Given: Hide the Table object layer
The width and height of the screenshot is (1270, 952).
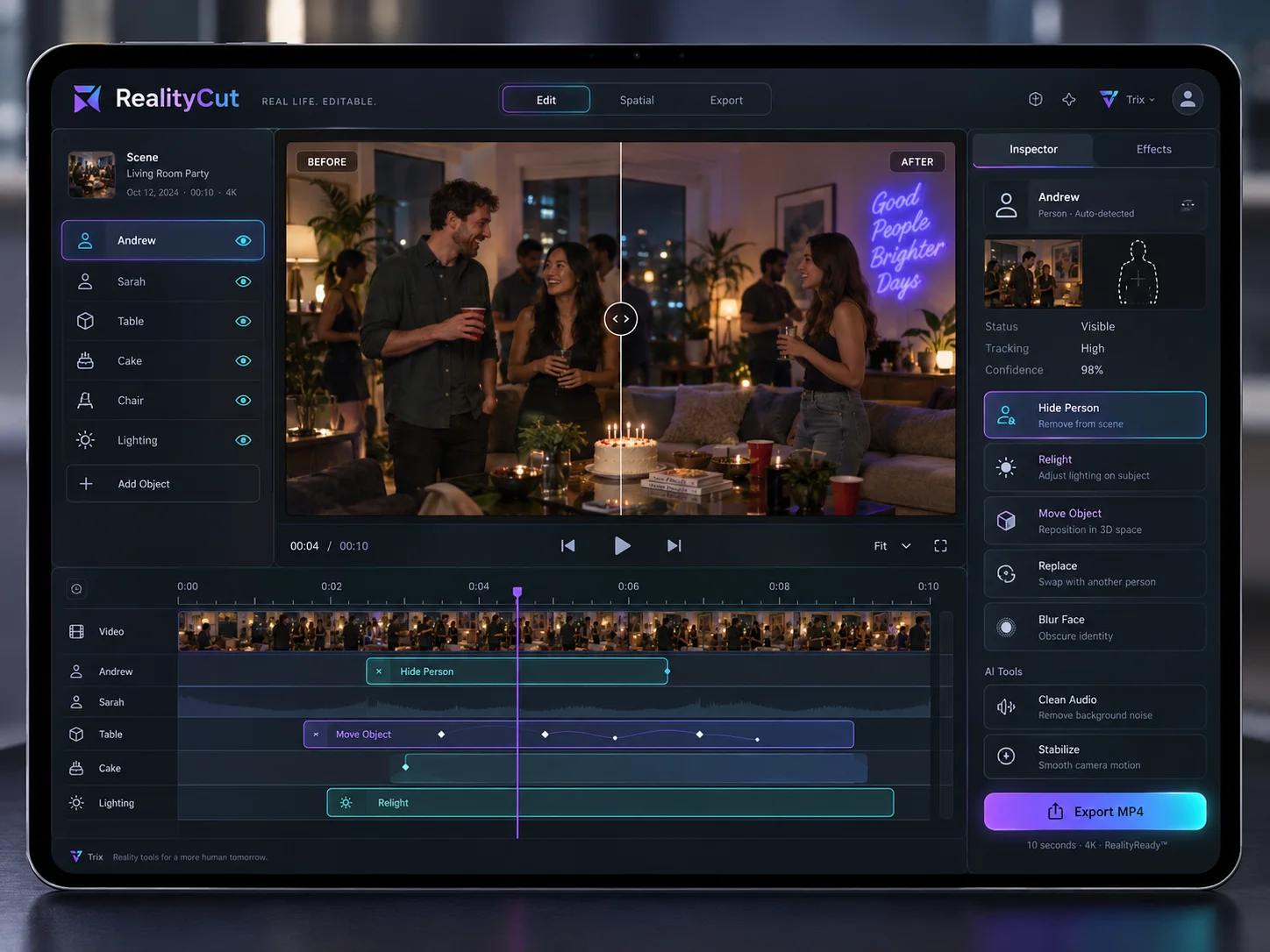Looking at the screenshot, I should click(x=243, y=321).
